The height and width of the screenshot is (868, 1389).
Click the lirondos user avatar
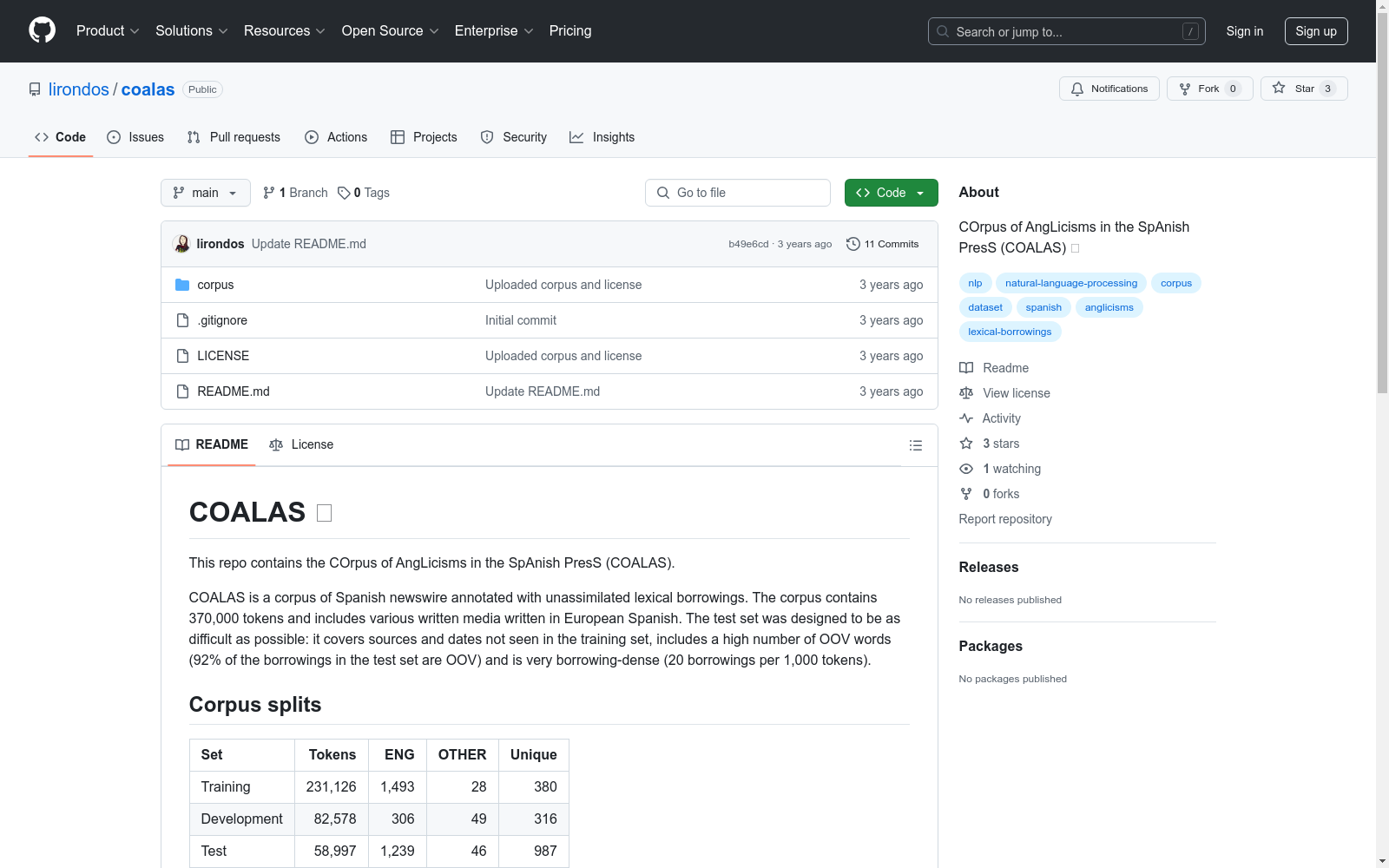[181, 244]
